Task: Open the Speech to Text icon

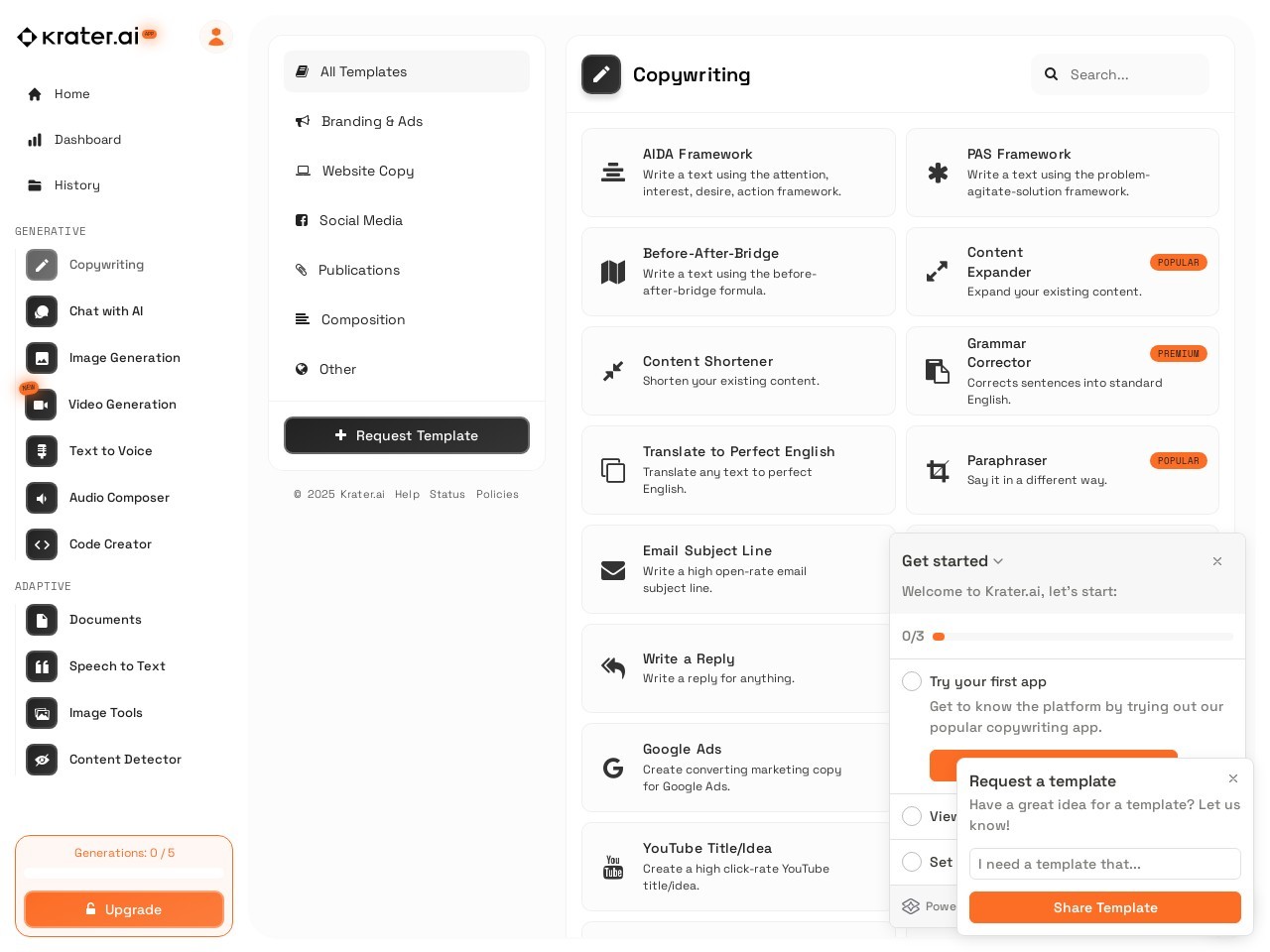Action: 42,666
